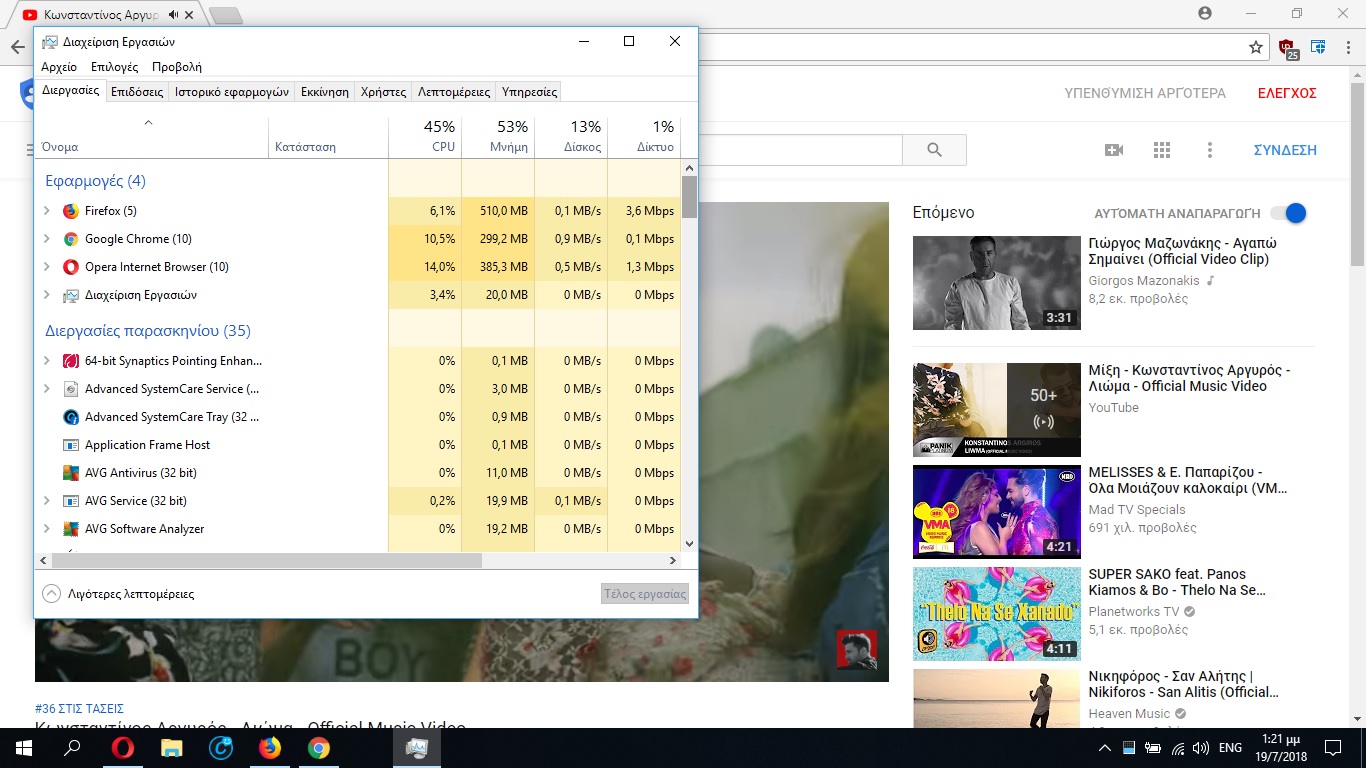The width and height of the screenshot is (1366, 768).
Task: Open the Επιλογές menu
Action: click(x=114, y=67)
